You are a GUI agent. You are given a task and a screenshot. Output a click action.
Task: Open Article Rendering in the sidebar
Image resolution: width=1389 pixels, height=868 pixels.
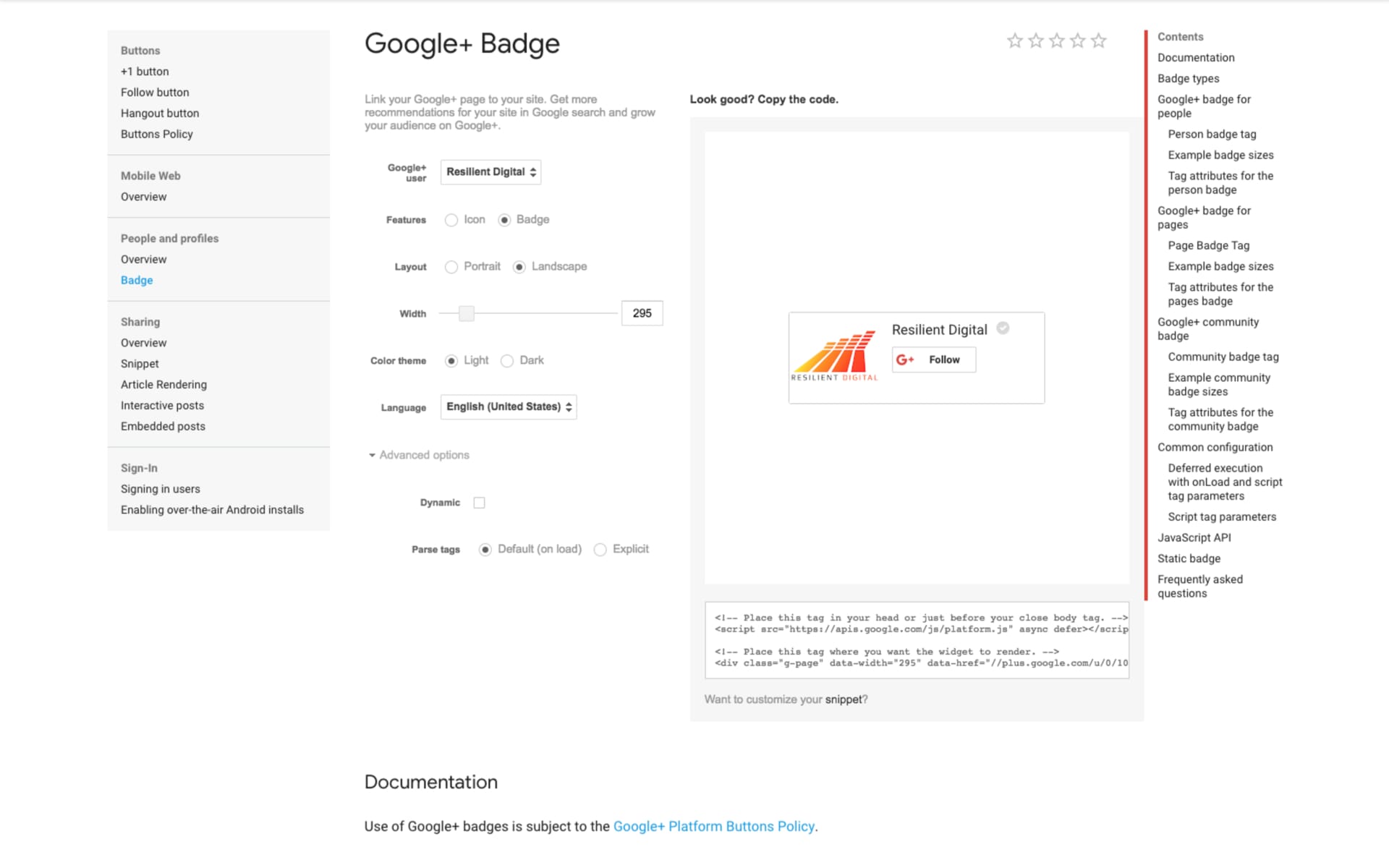pos(163,385)
